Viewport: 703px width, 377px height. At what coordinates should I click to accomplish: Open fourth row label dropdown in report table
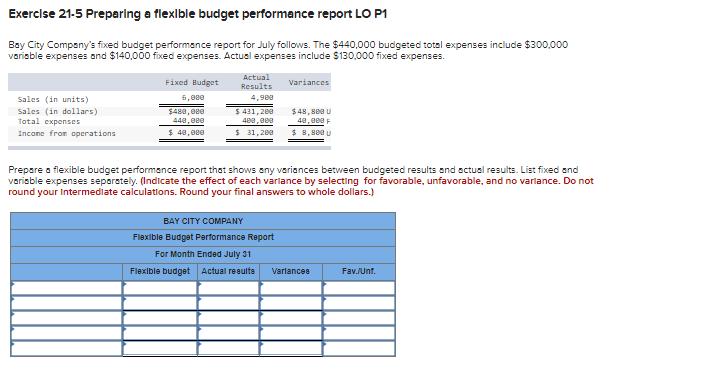(67, 333)
